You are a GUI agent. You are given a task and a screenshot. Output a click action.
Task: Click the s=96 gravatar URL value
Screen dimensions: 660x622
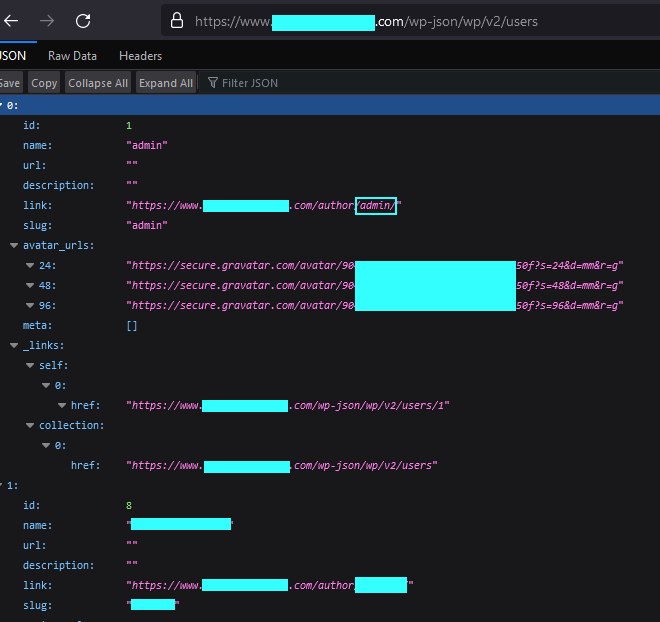[x=375, y=306]
